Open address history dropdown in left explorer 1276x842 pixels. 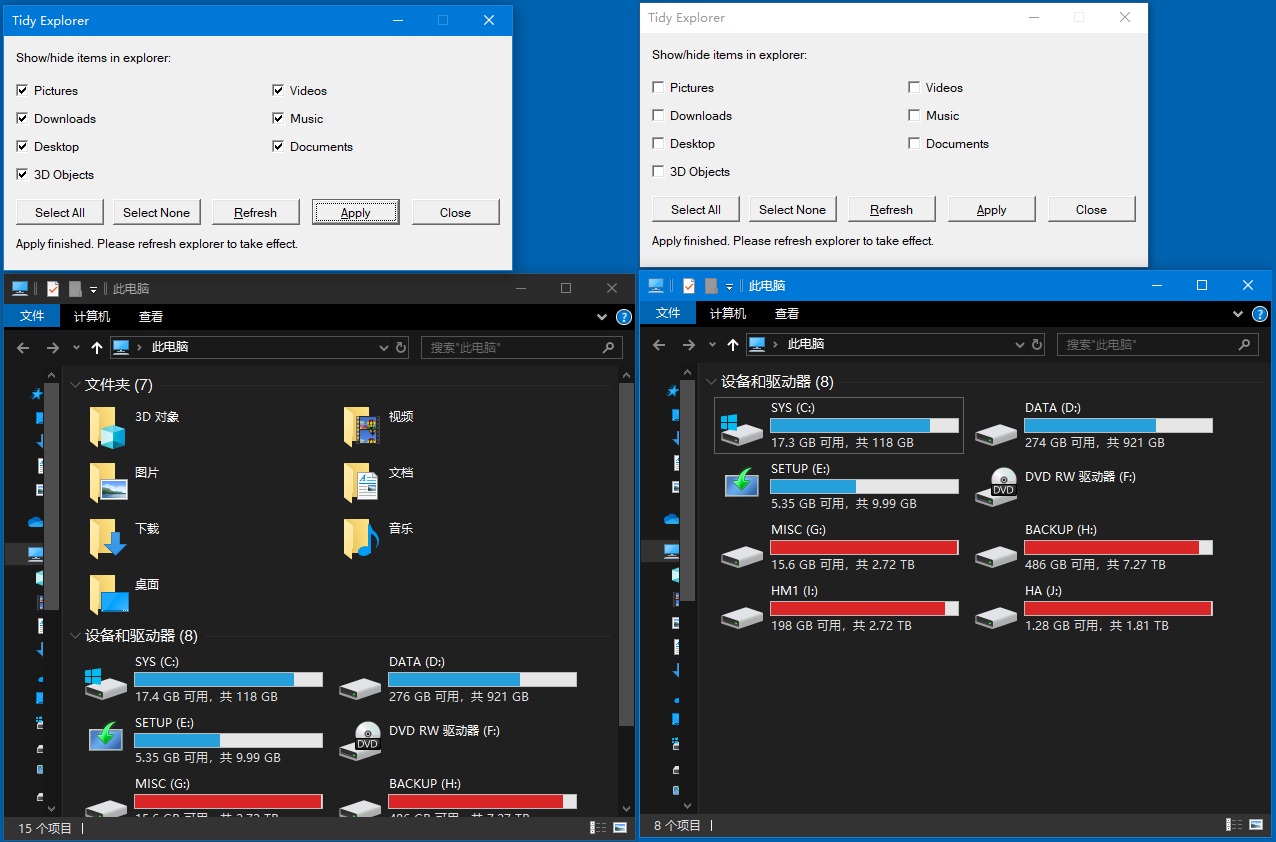(384, 348)
